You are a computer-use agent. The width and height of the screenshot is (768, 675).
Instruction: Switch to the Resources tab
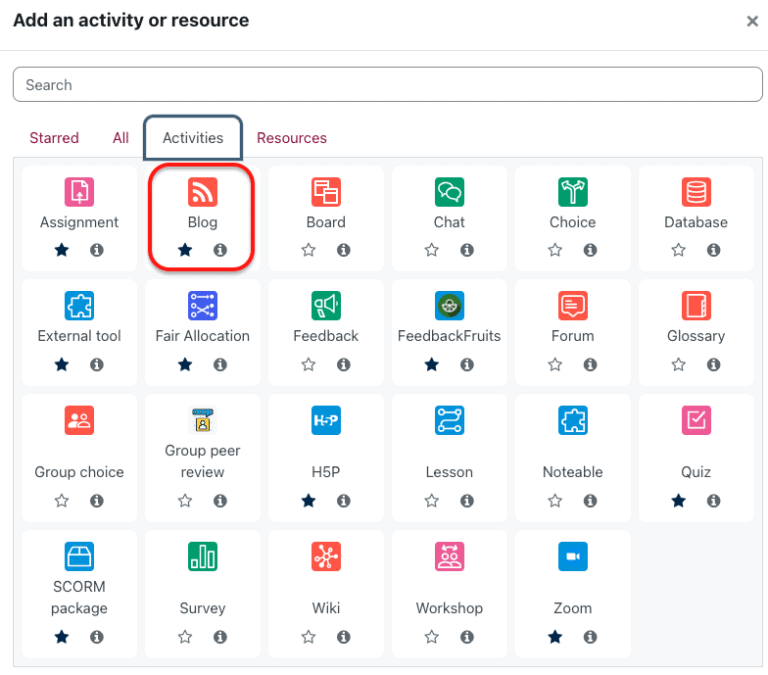tap(292, 138)
